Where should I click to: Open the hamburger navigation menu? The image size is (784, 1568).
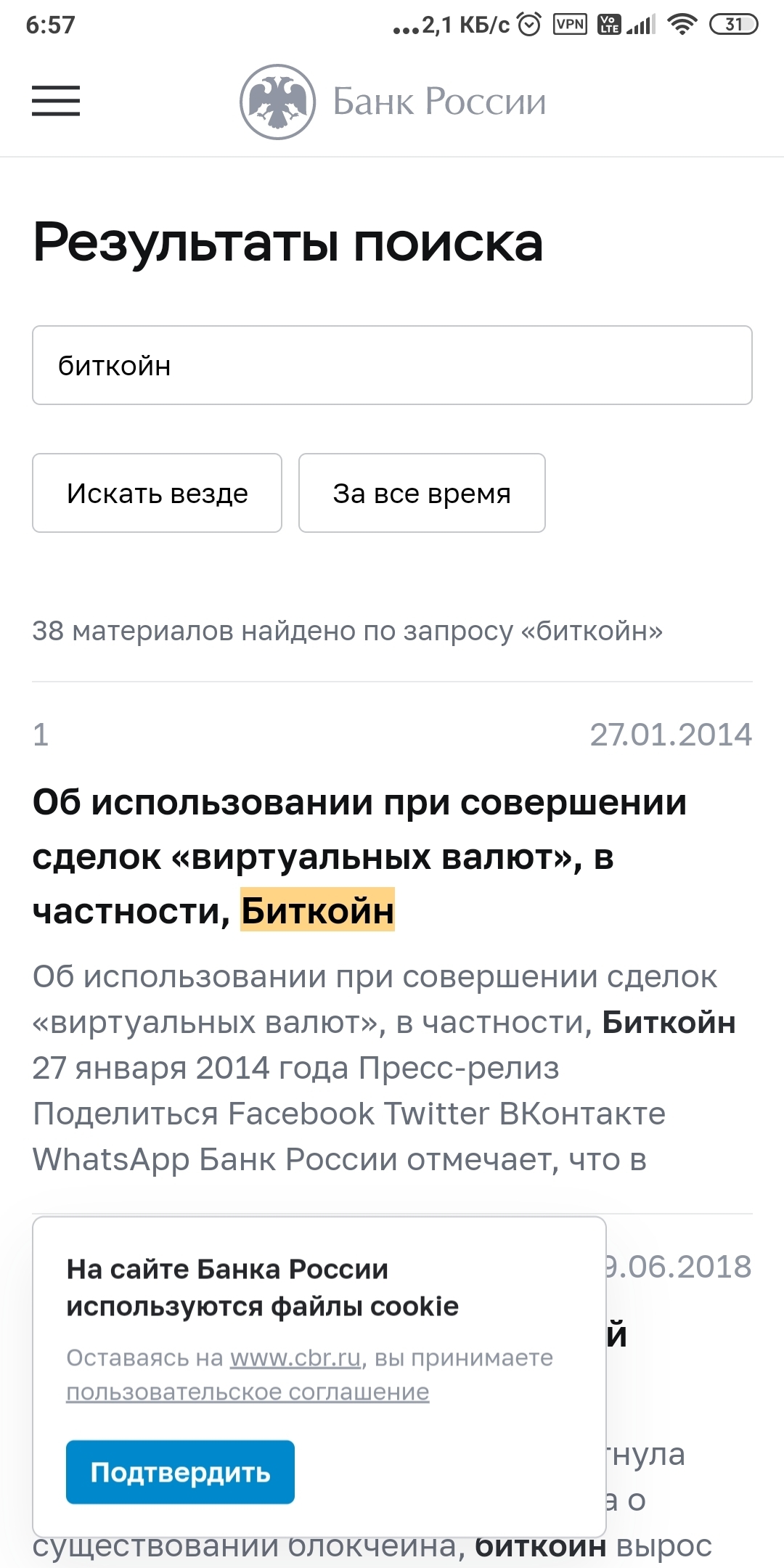[56, 101]
